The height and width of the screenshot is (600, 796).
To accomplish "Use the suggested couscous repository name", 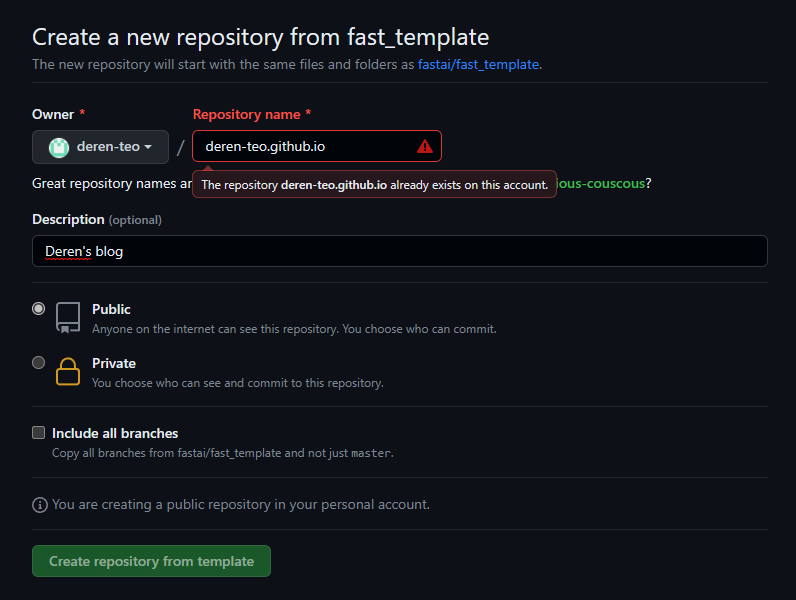I will coord(601,183).
